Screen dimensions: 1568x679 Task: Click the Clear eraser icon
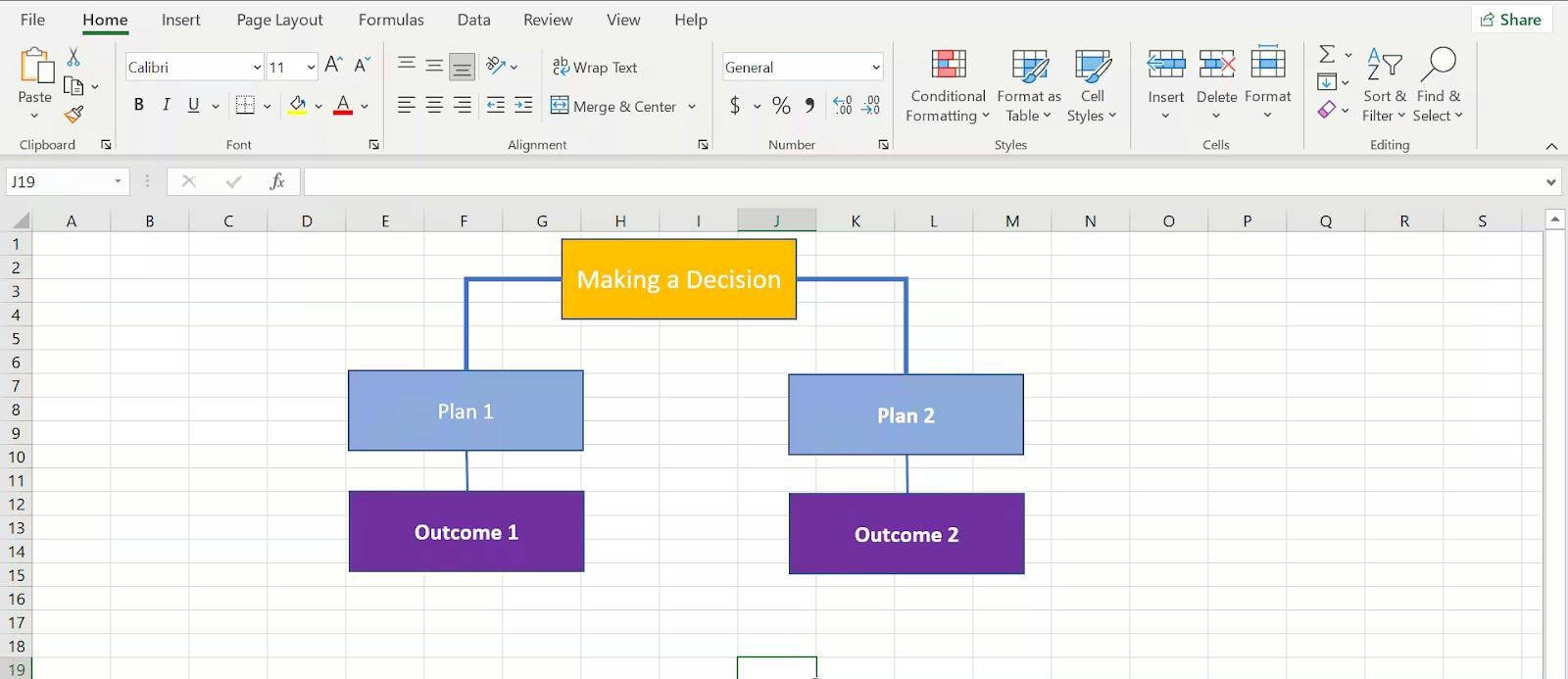(1327, 109)
